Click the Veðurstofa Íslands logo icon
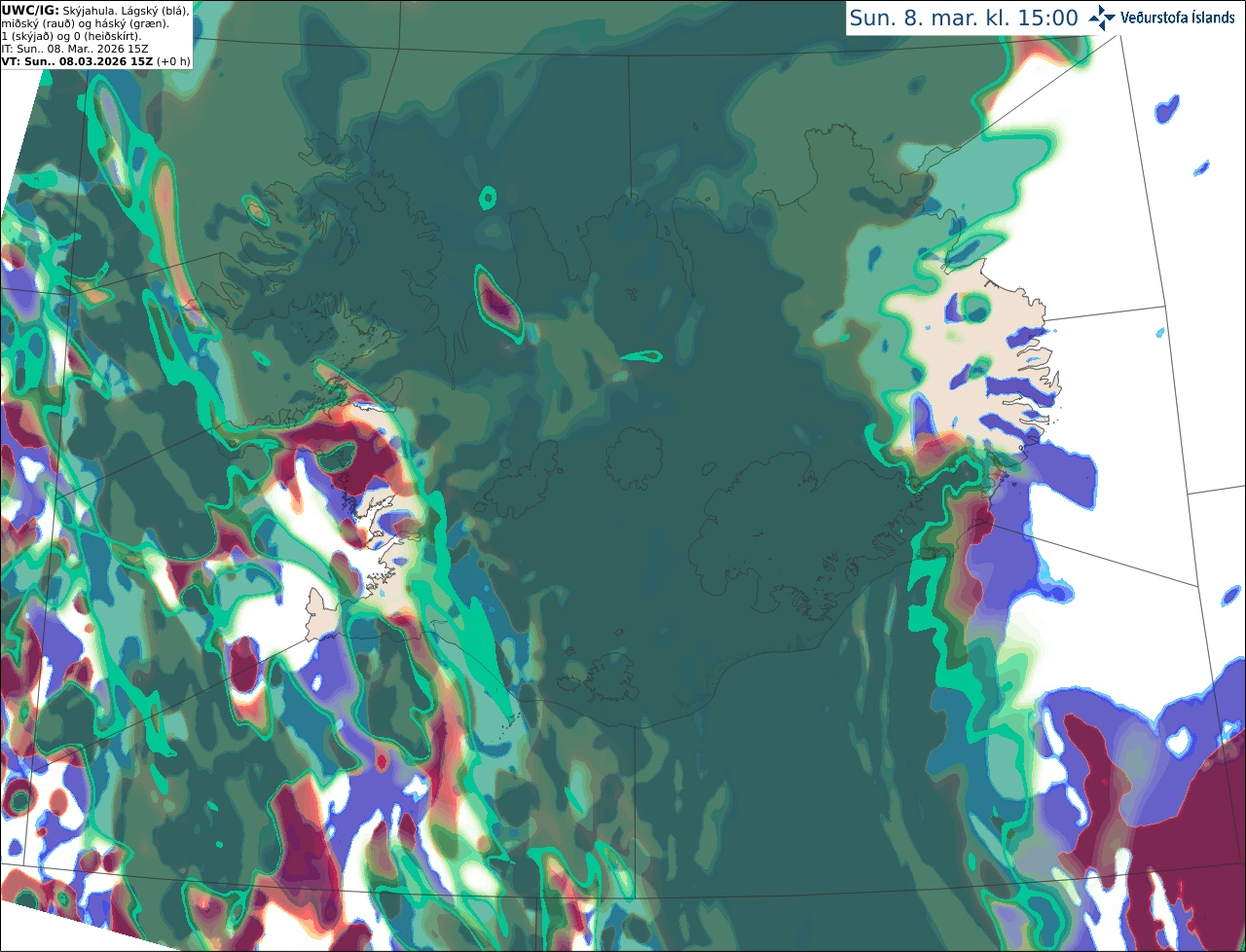This screenshot has width=1246, height=952. pos(1102,18)
